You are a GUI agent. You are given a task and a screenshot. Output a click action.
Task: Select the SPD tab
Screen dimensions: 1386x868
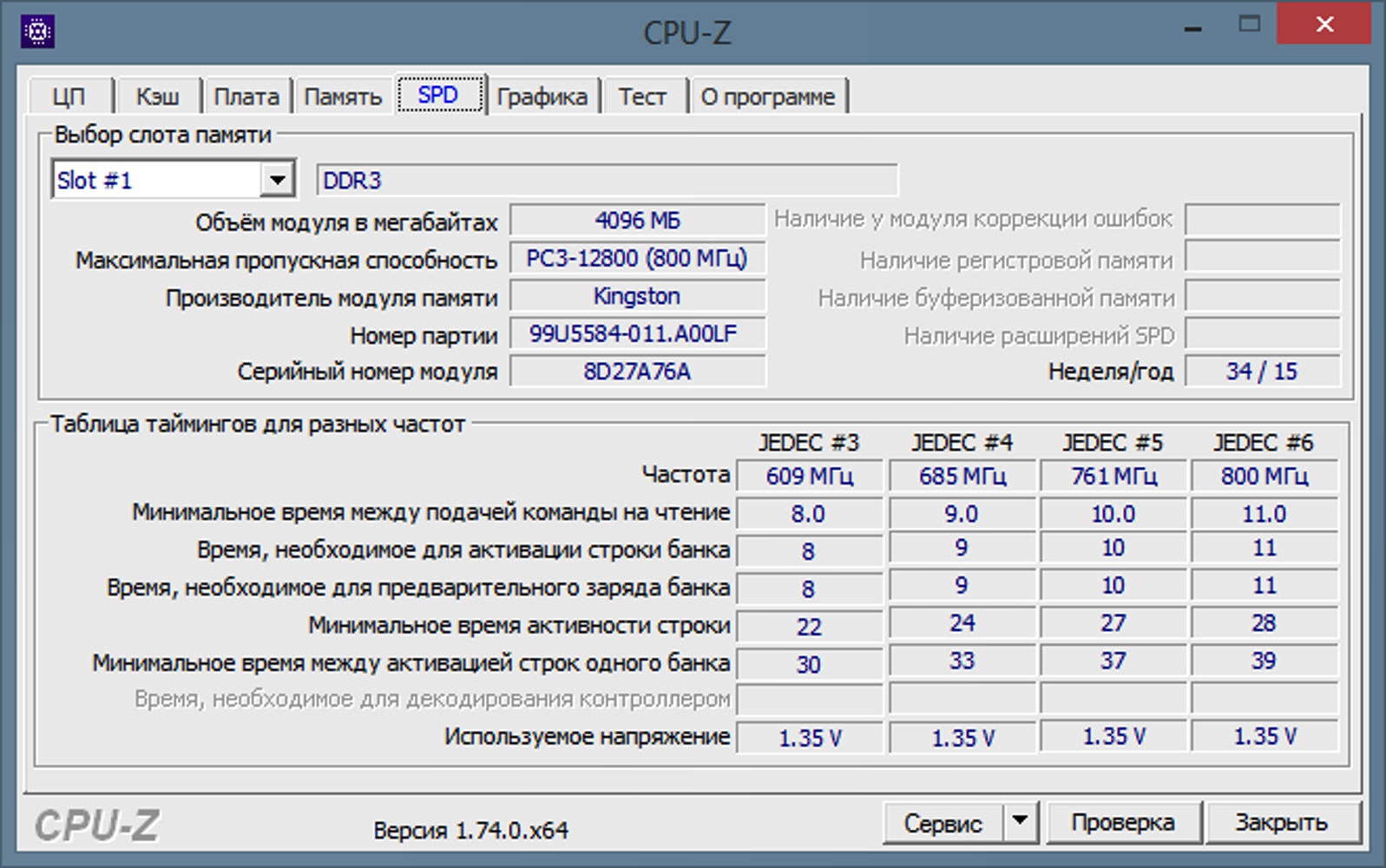439,94
